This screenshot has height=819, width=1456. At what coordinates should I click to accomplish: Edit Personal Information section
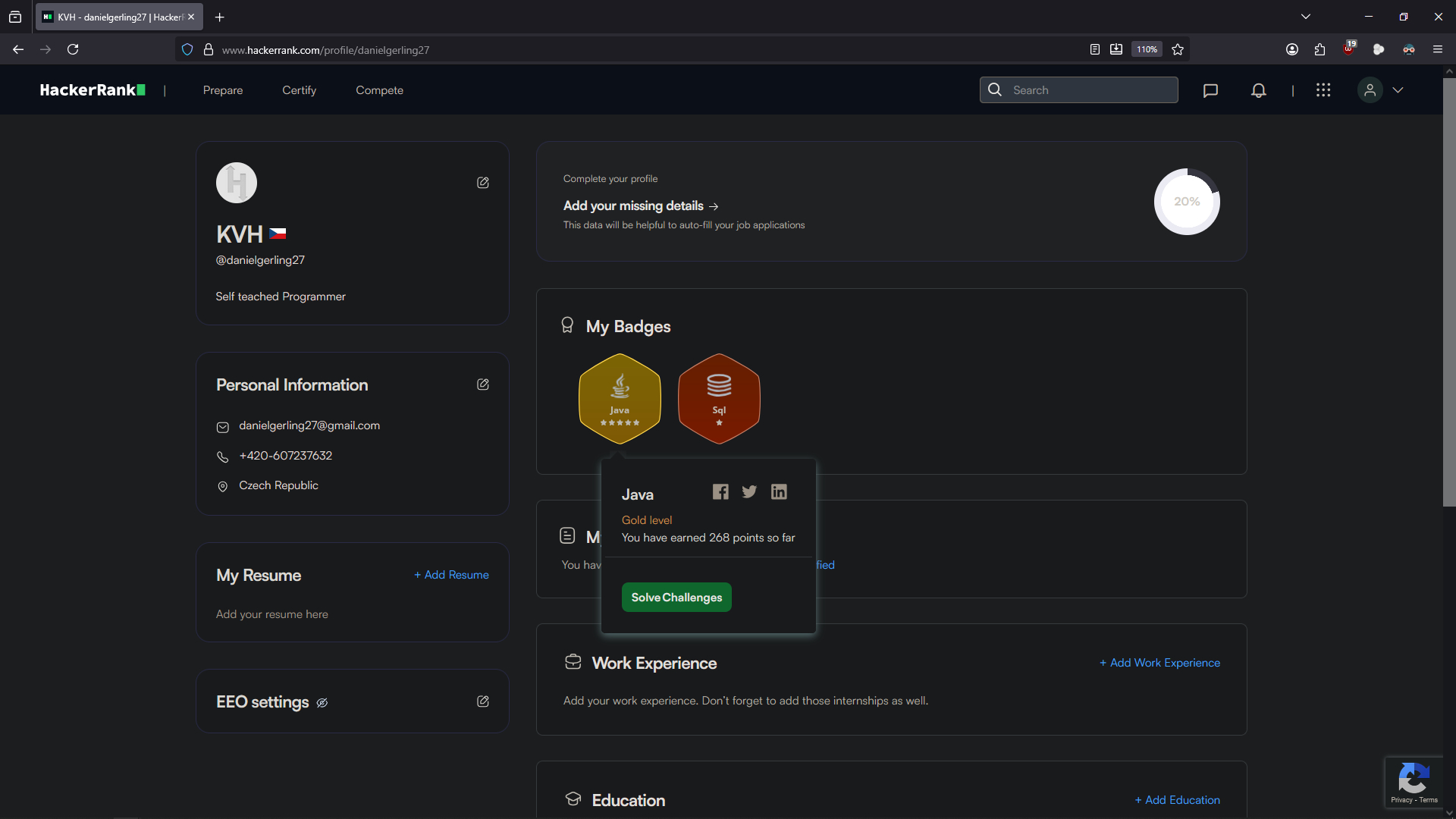coord(482,384)
